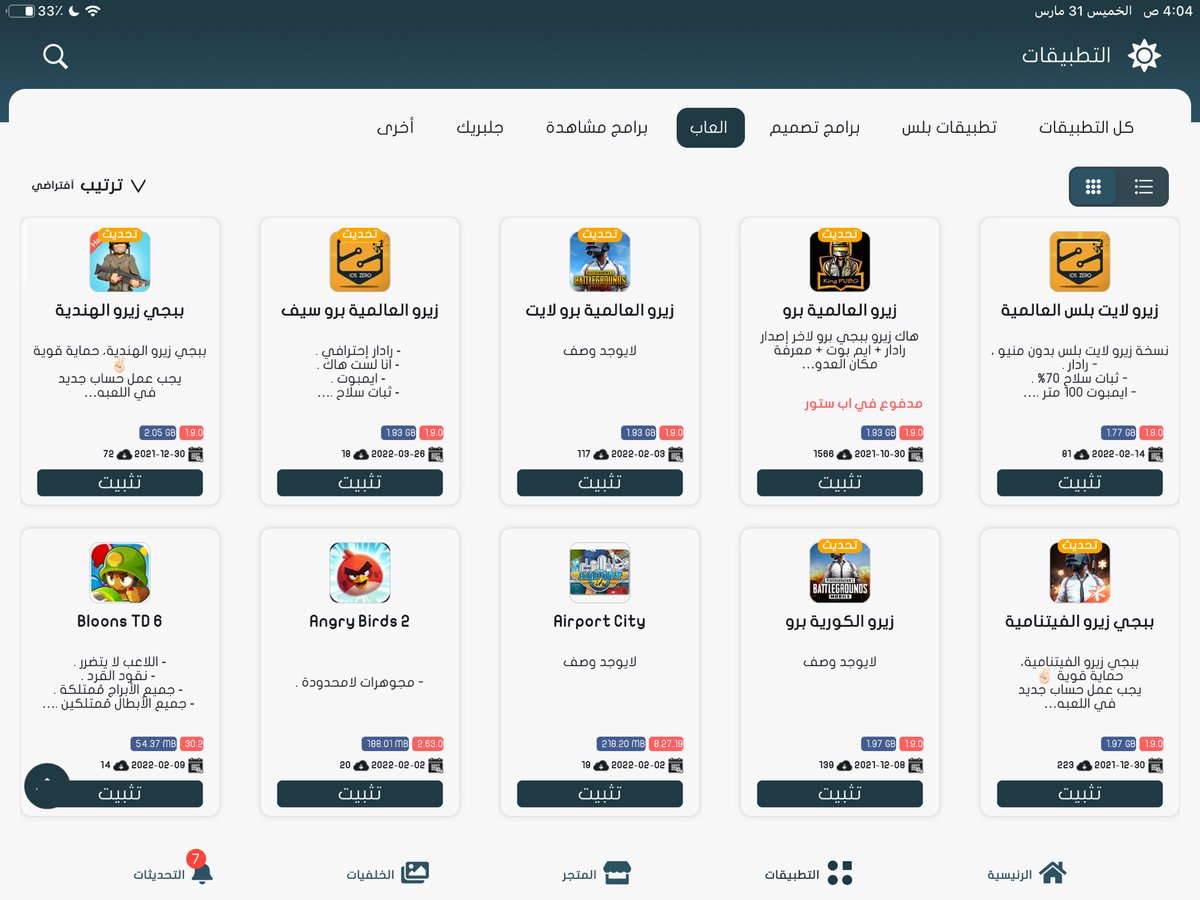Tap the ببجي زيرو الهندية soldier icon
1200x900 pixels.
point(120,262)
